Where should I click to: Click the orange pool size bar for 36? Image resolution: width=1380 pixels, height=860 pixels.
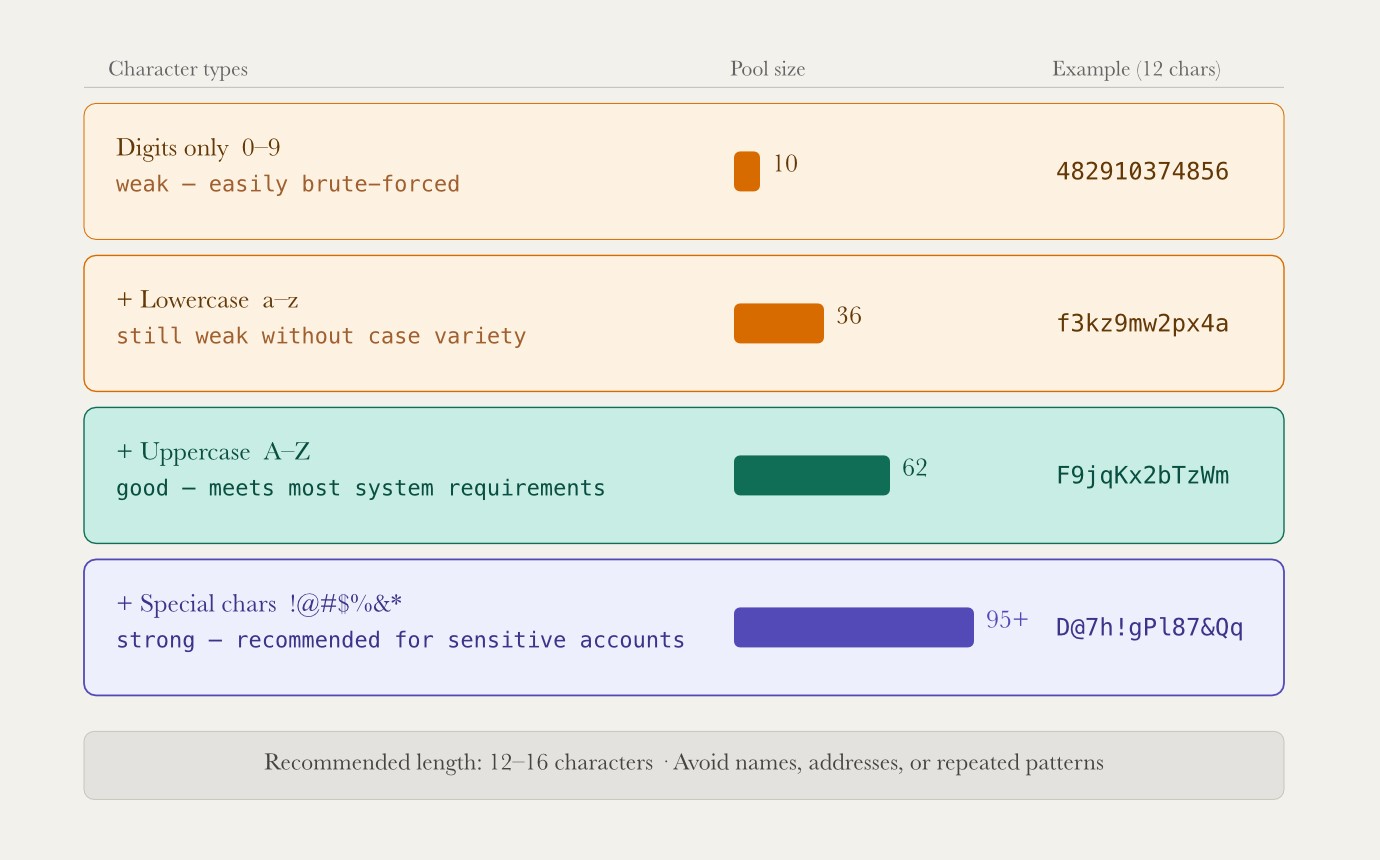click(x=779, y=323)
